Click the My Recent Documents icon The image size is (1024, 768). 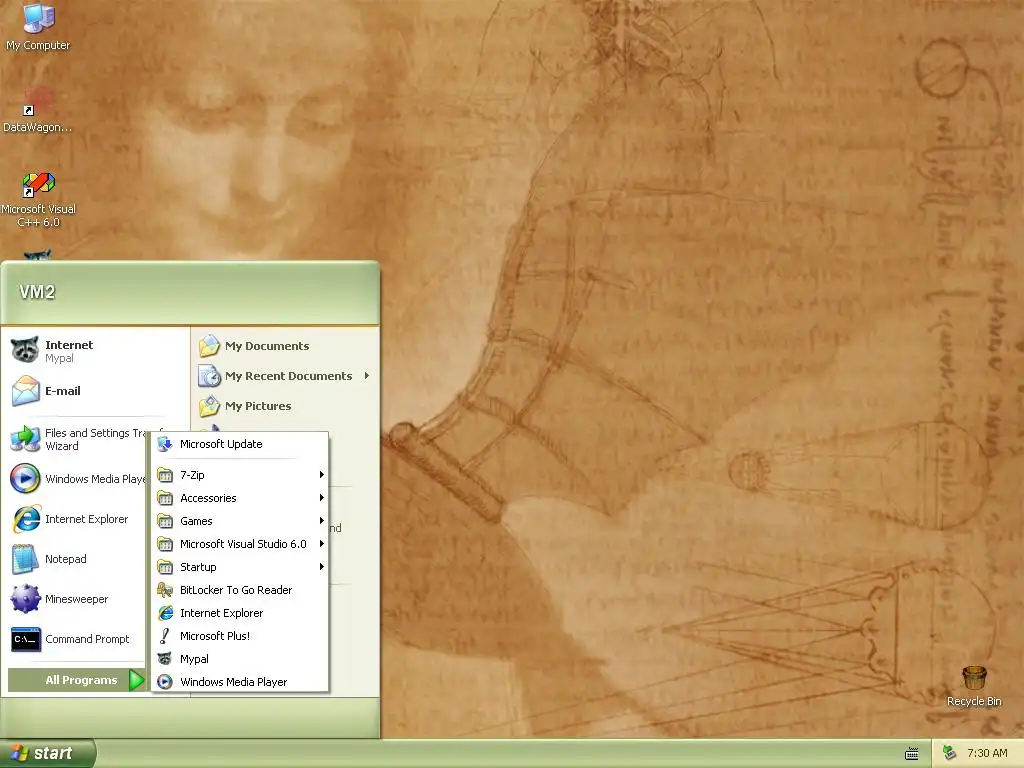coord(210,376)
